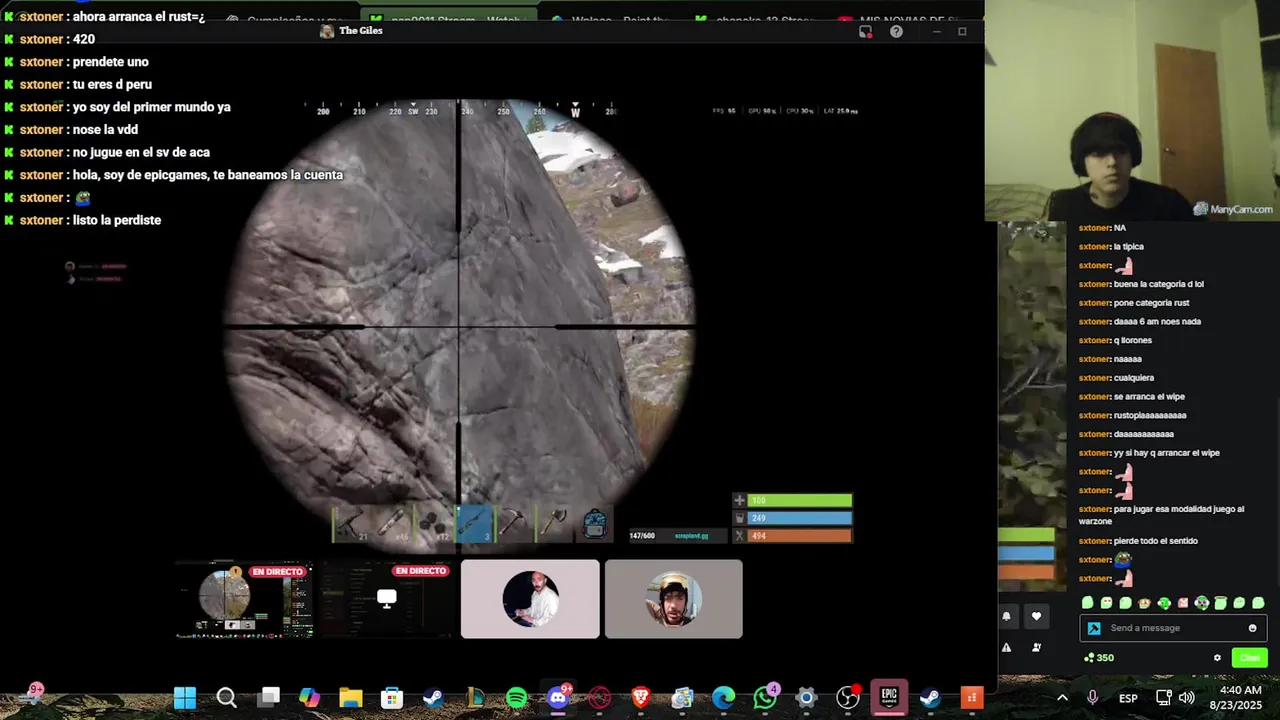
Task: Open Spotify from the taskbar
Action: point(517,697)
